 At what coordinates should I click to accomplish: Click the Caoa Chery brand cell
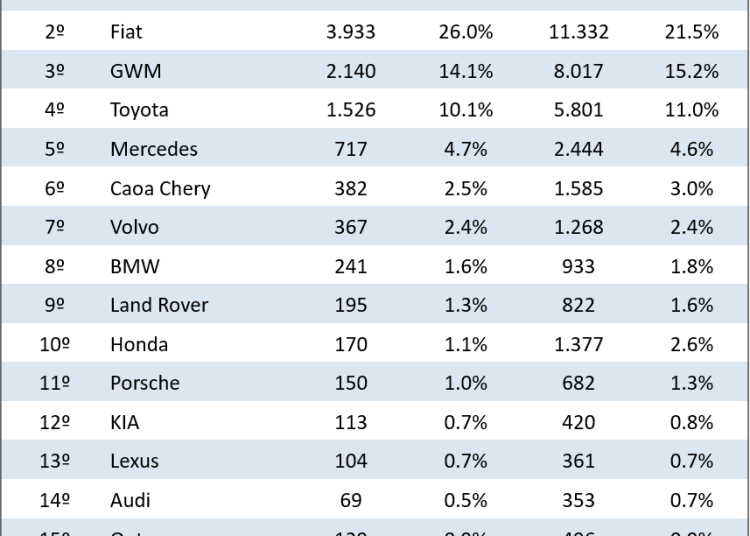[160, 188]
